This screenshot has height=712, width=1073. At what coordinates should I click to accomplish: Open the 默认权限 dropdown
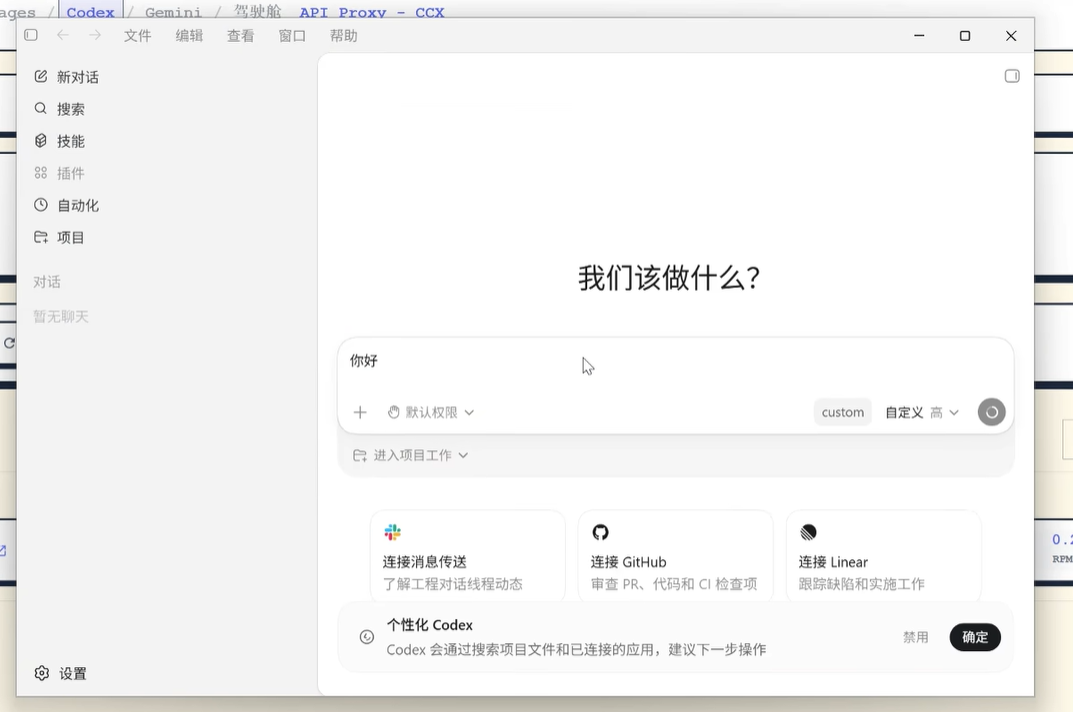click(431, 412)
